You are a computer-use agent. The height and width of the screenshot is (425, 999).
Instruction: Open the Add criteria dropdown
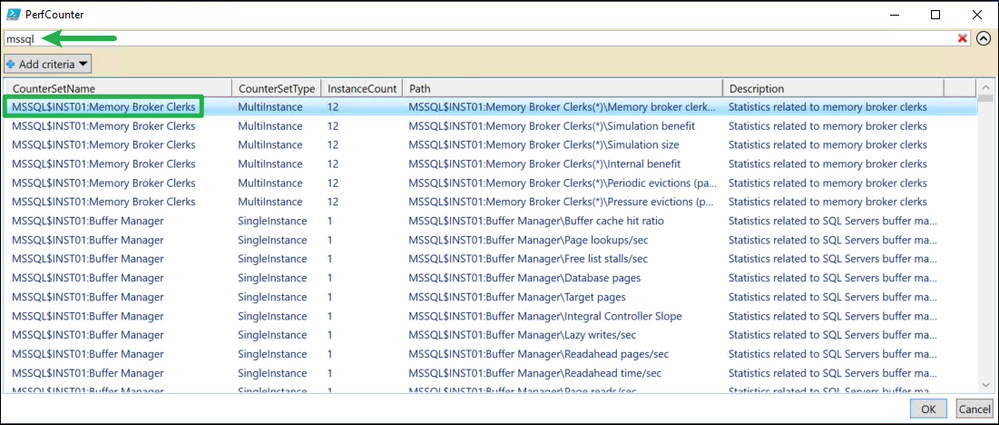tap(48, 64)
